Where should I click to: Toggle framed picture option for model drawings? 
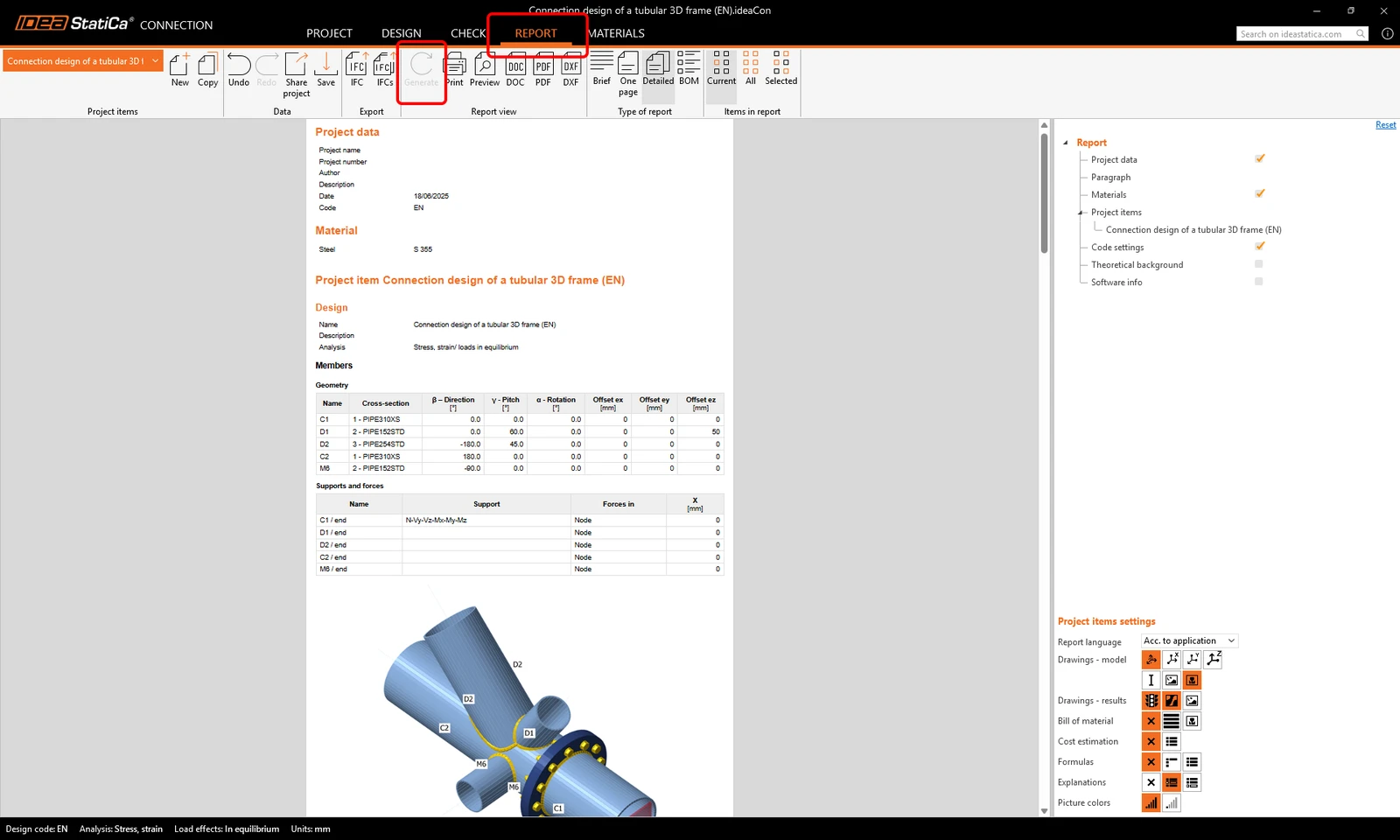point(1192,680)
